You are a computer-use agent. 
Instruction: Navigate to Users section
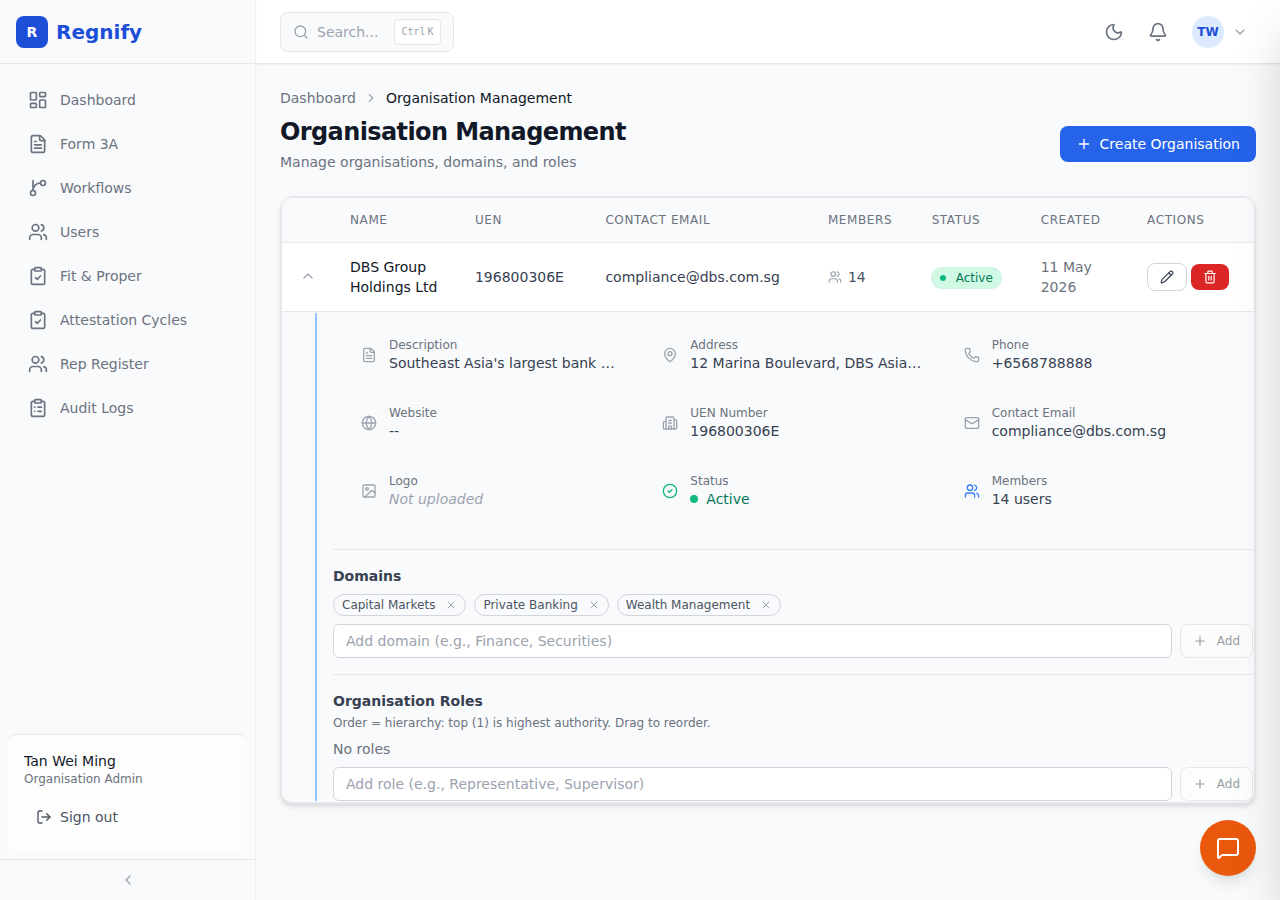(128, 232)
